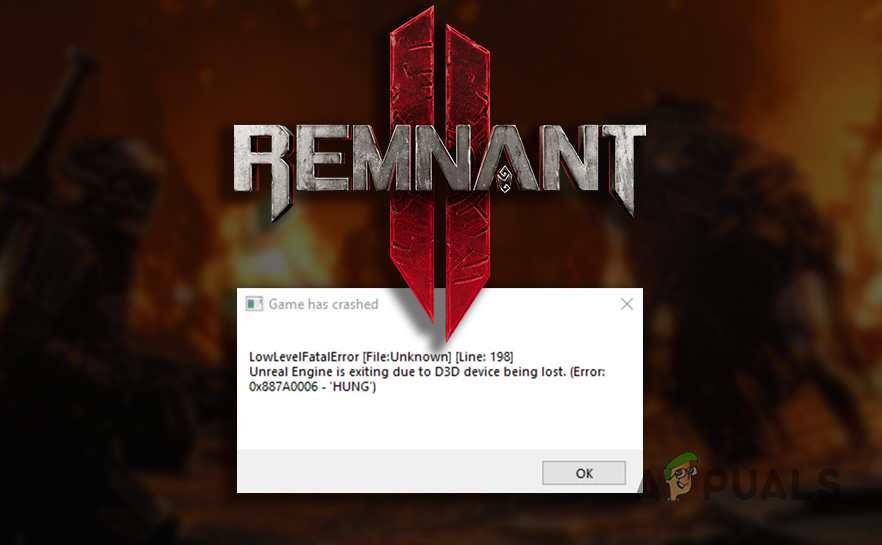Click the spiral symbol inside Remnant's A
Image resolution: width=882 pixels, height=545 pixels.
click(504, 179)
